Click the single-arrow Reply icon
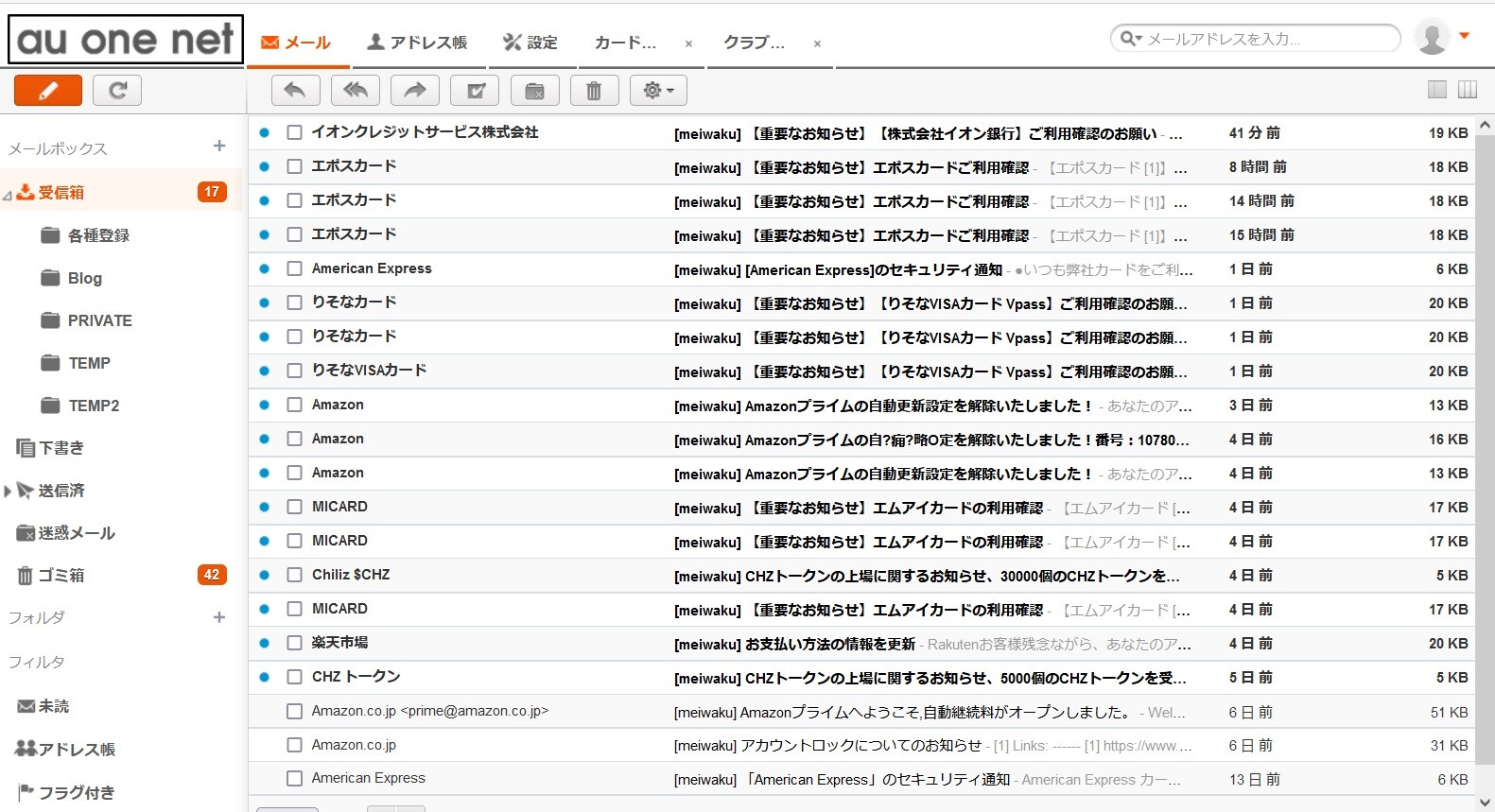The image size is (1495, 812). click(x=295, y=91)
